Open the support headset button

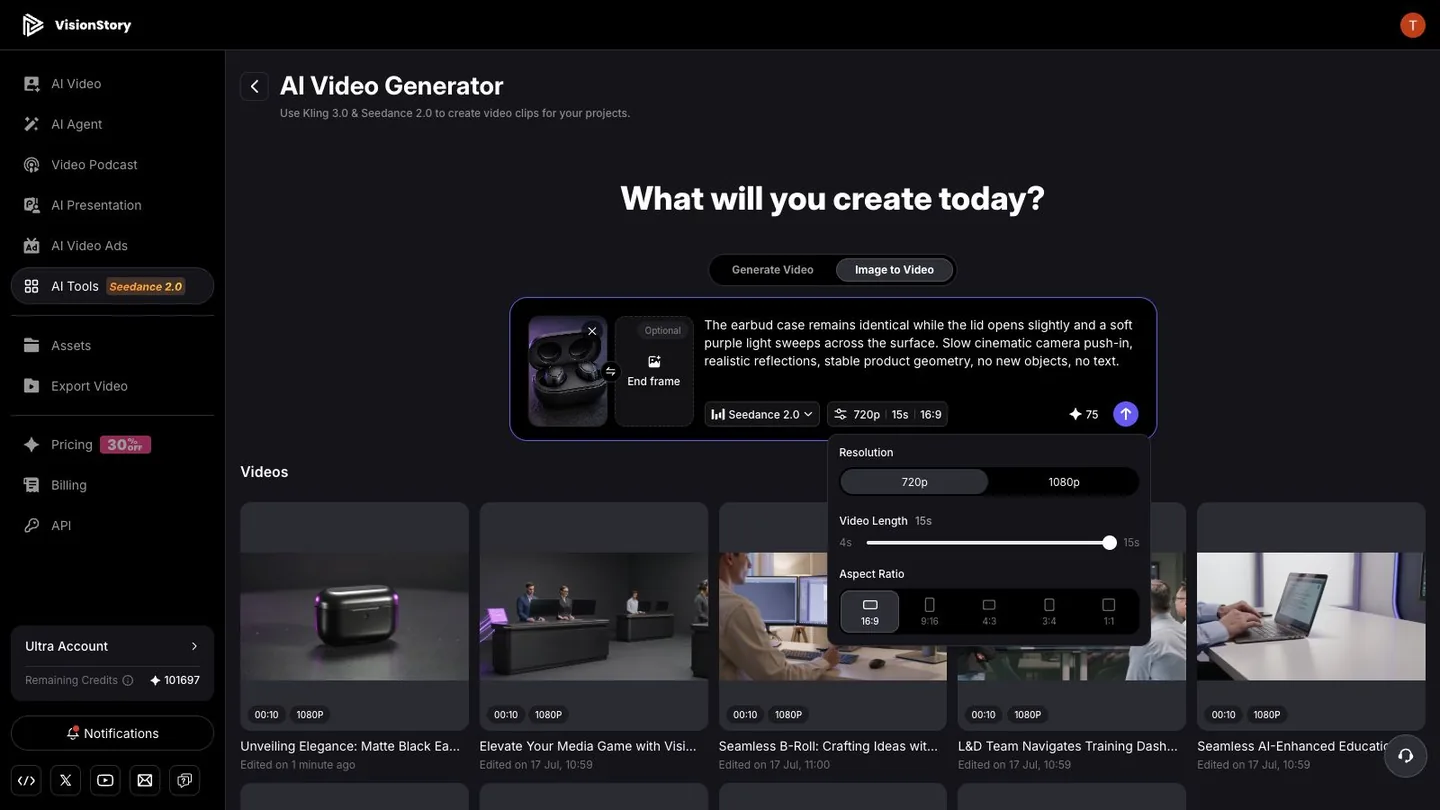[1405, 755]
